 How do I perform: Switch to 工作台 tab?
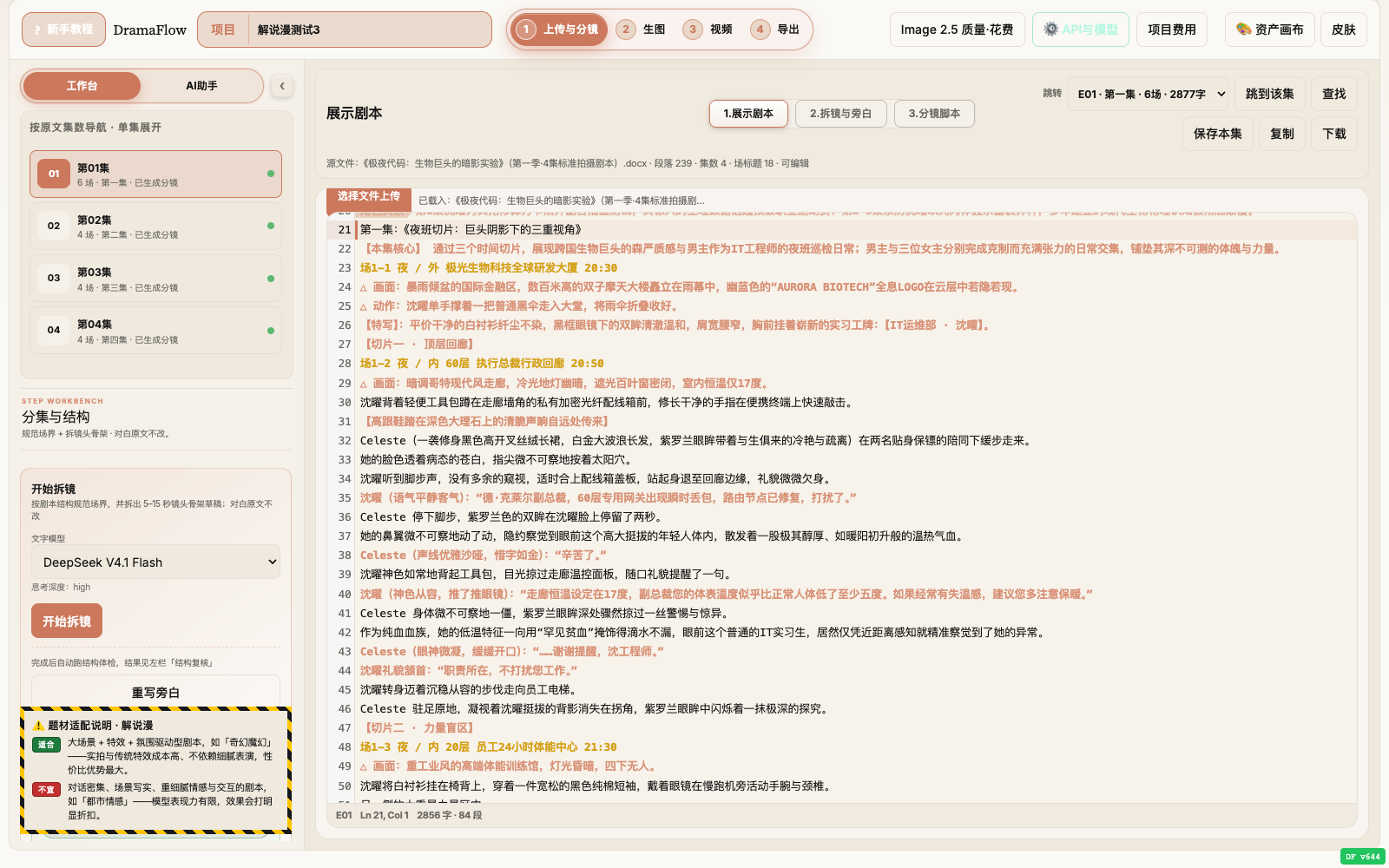tap(82, 86)
